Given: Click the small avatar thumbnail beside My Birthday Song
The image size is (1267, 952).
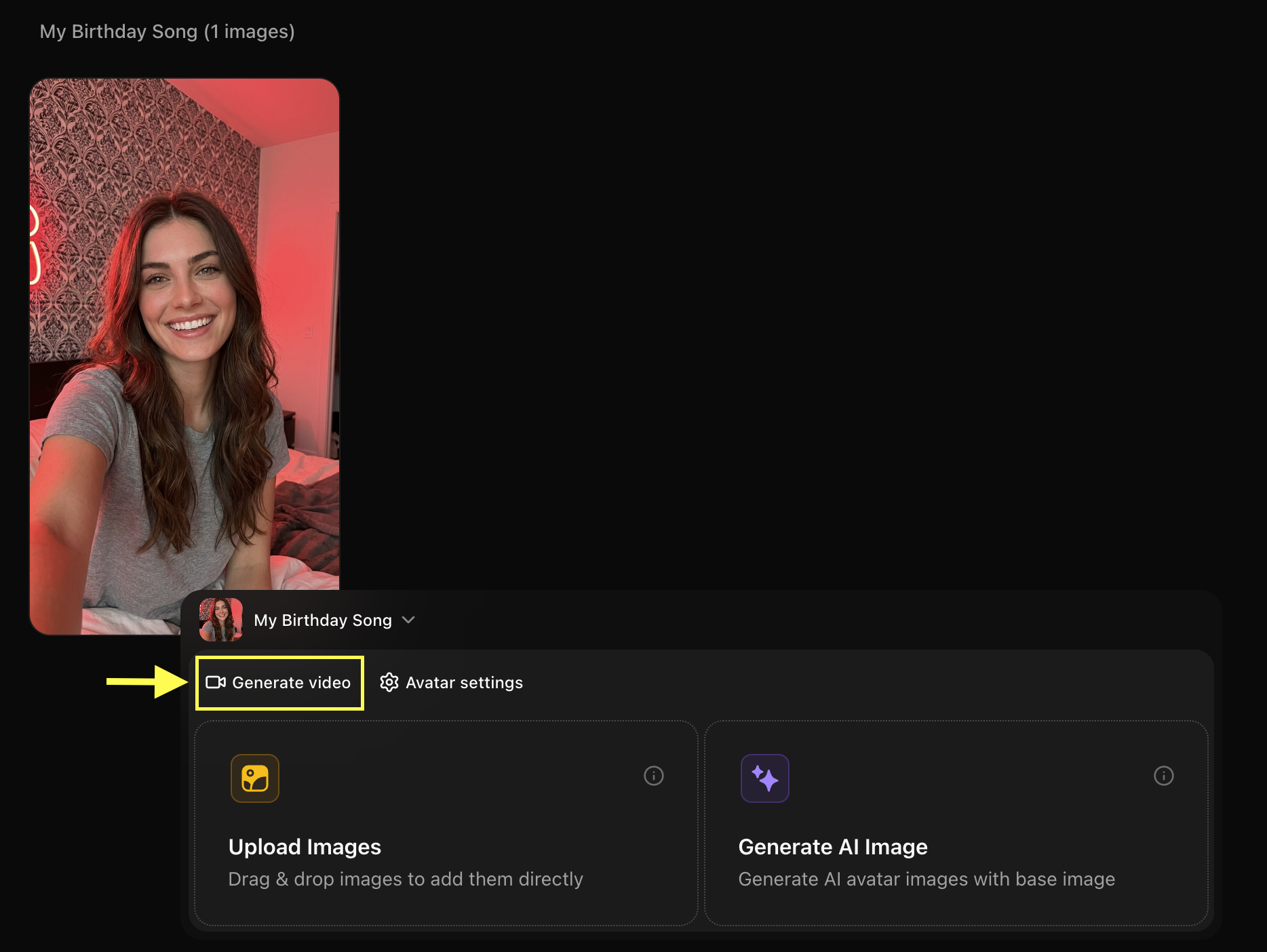Looking at the screenshot, I should (x=221, y=620).
